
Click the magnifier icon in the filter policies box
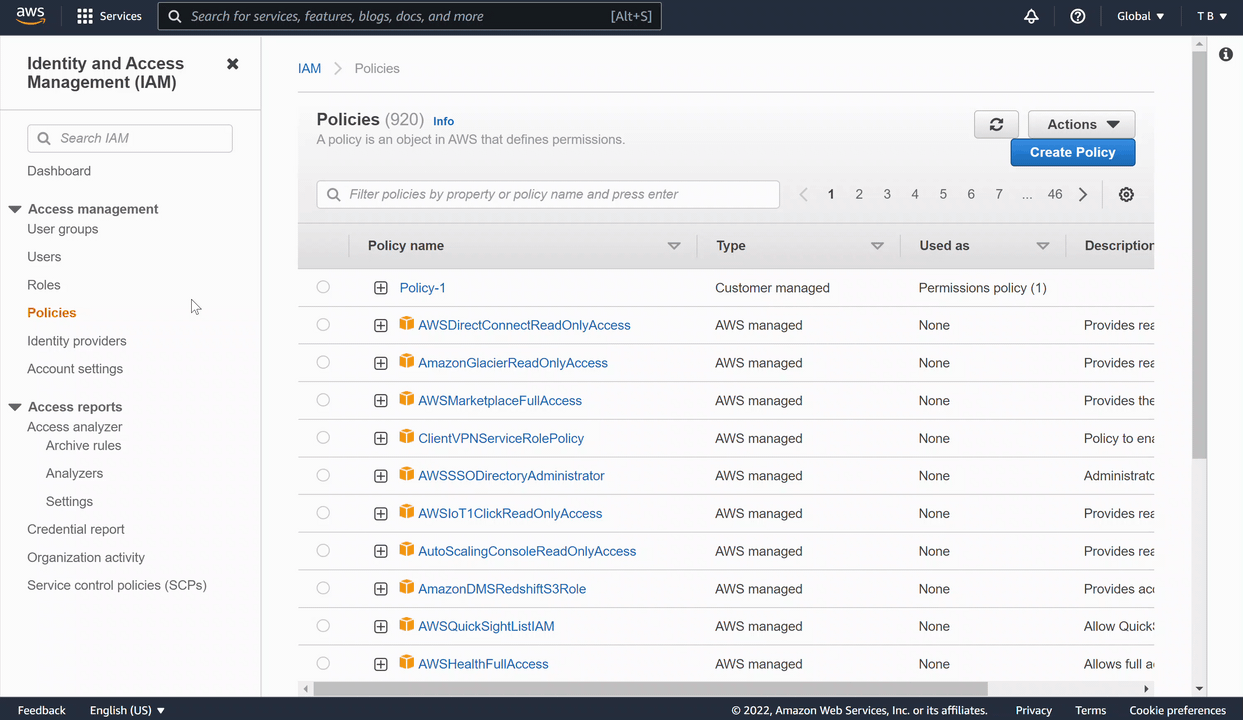(x=334, y=195)
